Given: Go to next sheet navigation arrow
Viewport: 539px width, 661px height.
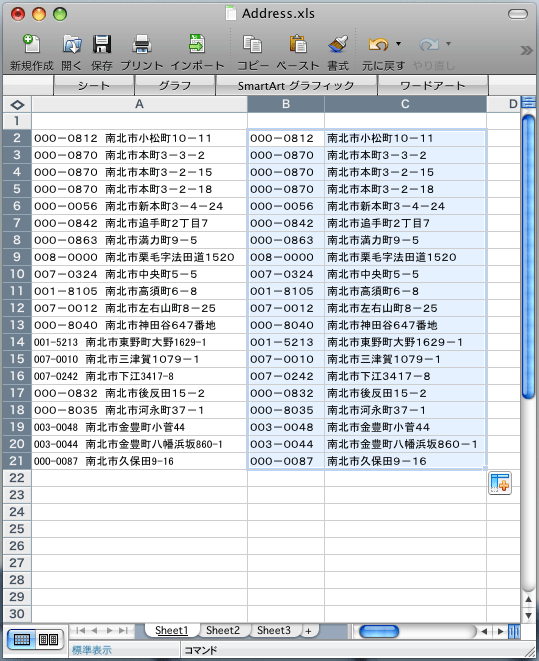Looking at the screenshot, I should coord(110,631).
